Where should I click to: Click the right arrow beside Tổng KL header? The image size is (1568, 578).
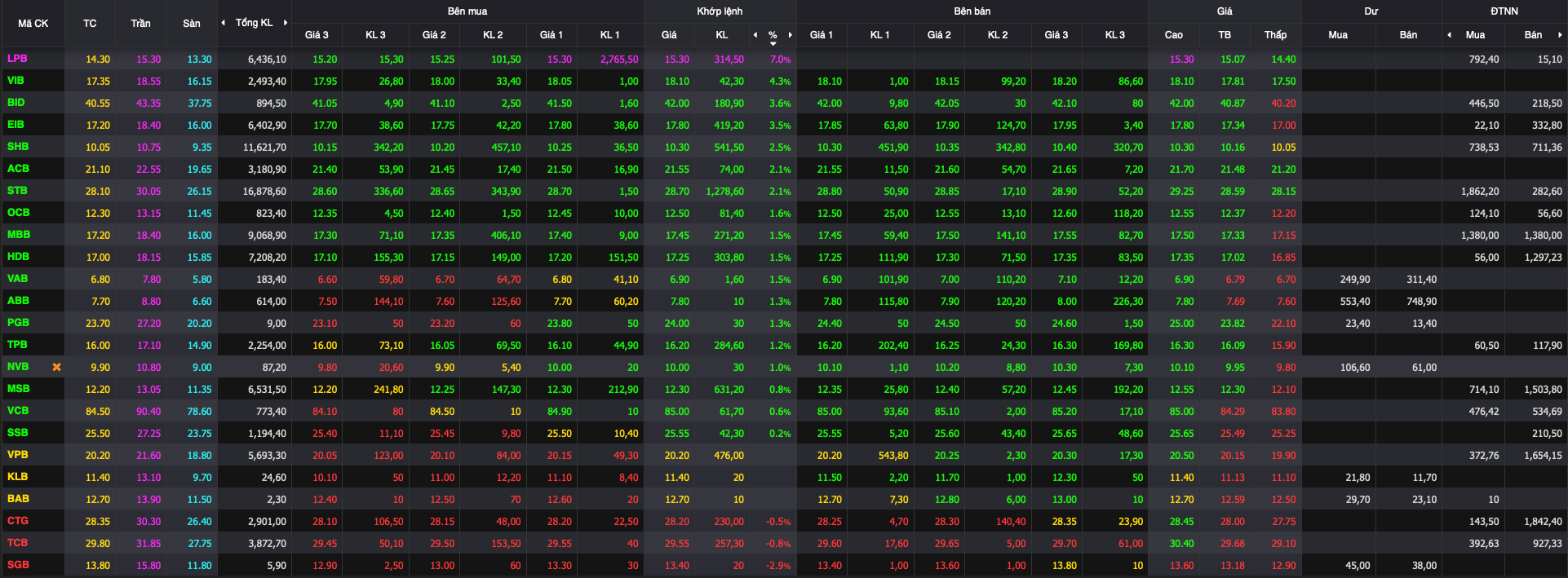click(x=286, y=23)
